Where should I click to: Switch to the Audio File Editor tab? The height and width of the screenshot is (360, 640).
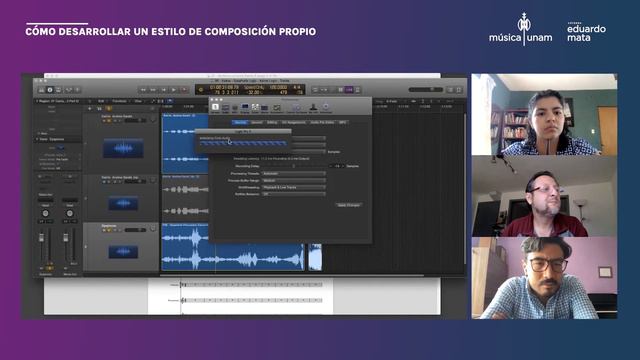322,122
